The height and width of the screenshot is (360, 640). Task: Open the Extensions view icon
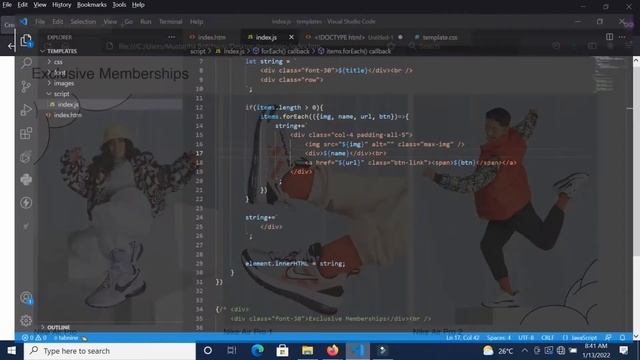(26, 133)
